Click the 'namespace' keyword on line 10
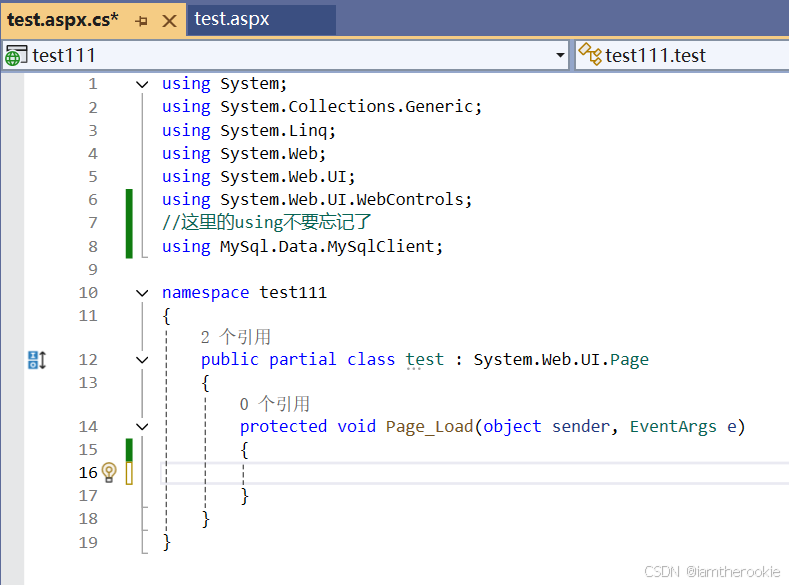 click(x=205, y=293)
